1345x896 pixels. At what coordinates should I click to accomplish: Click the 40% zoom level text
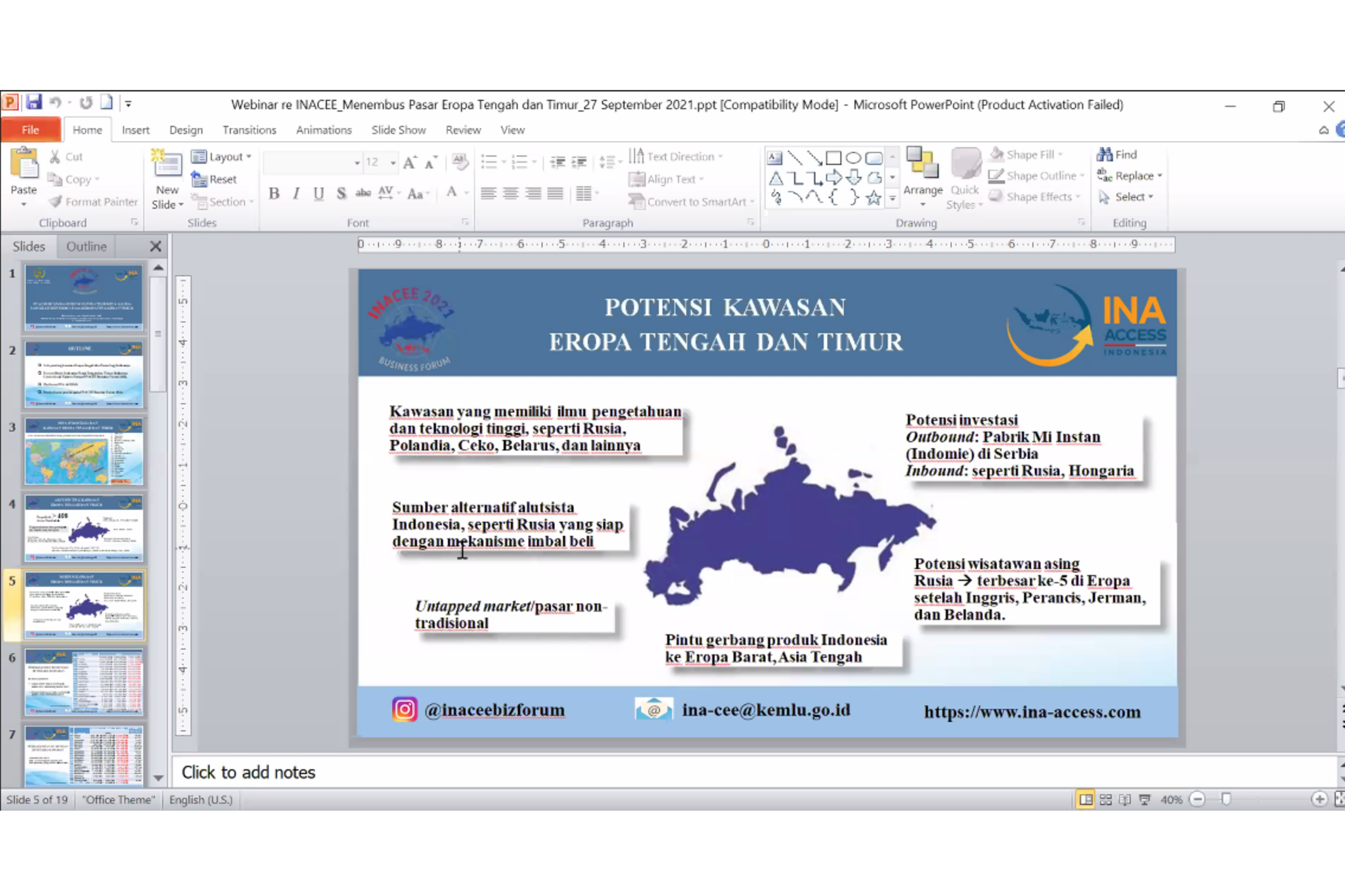click(x=1171, y=800)
